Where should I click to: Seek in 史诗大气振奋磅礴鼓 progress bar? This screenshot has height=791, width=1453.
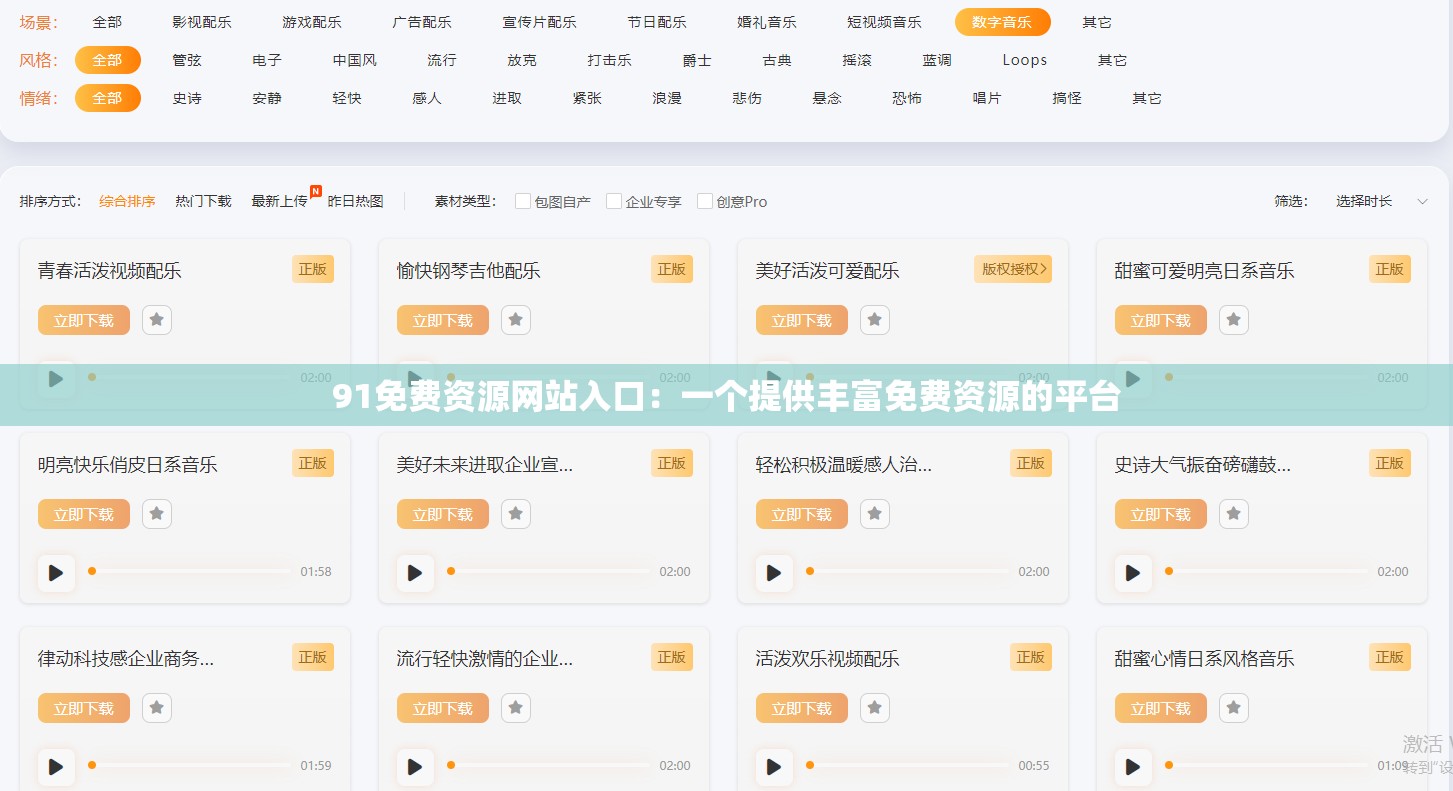click(1267, 571)
